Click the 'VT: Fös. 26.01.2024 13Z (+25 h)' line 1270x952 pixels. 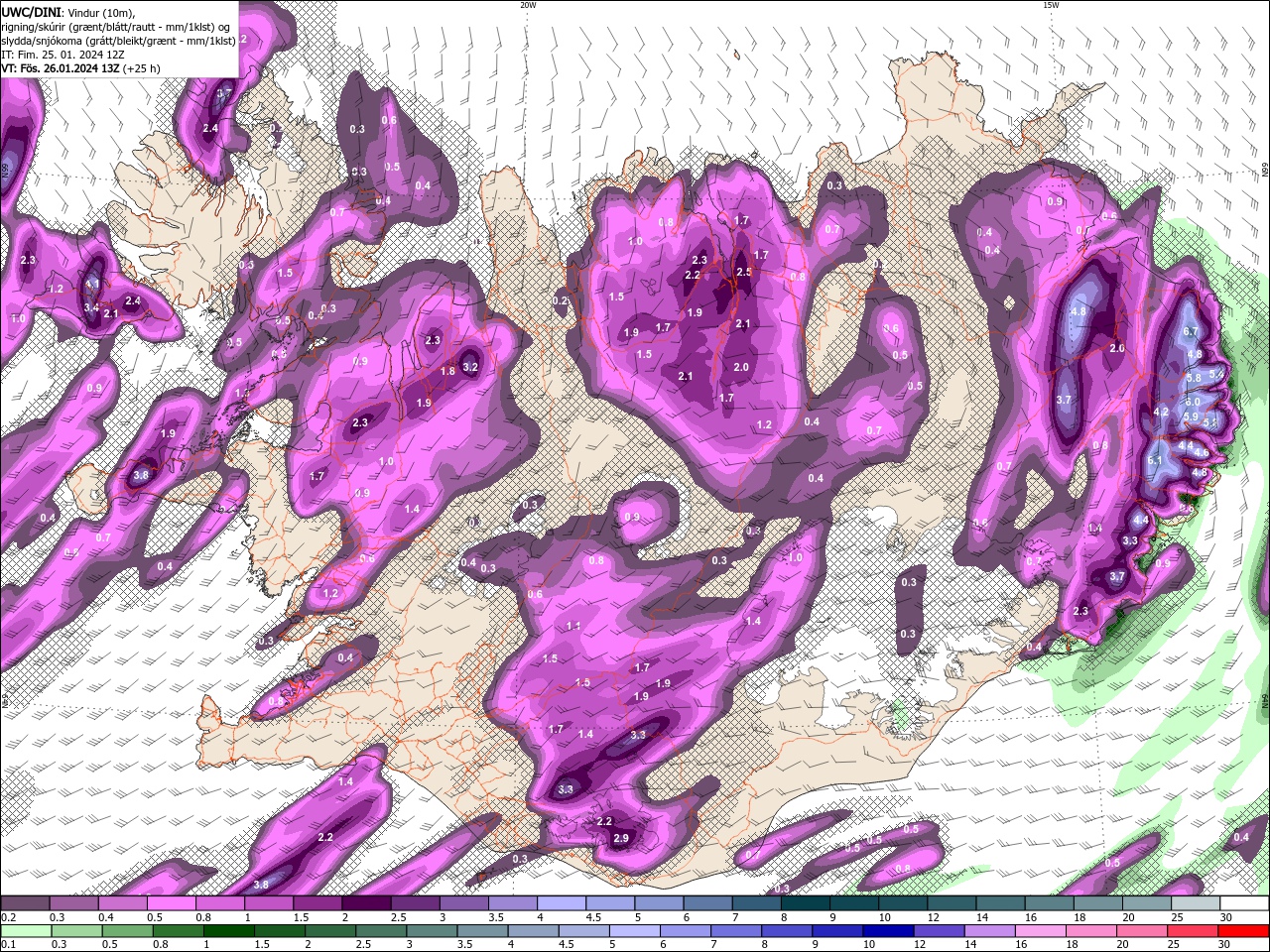80,68
